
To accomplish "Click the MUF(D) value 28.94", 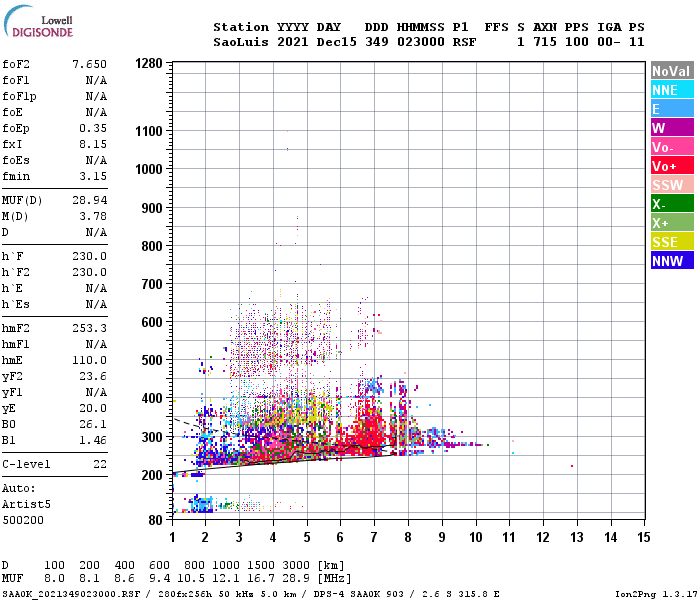I will (89, 200).
